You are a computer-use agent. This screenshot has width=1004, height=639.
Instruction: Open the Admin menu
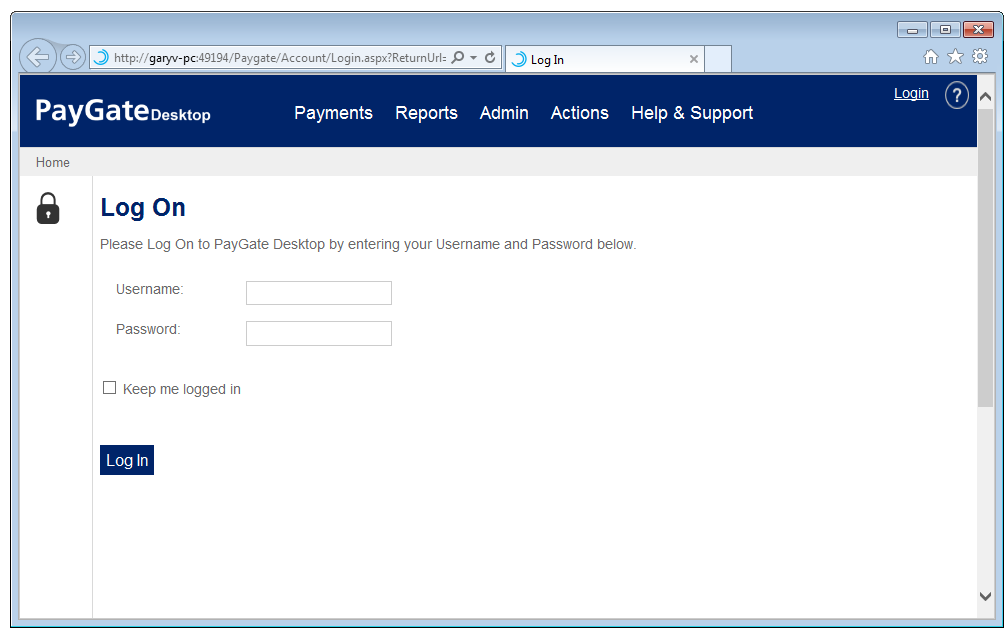504,113
